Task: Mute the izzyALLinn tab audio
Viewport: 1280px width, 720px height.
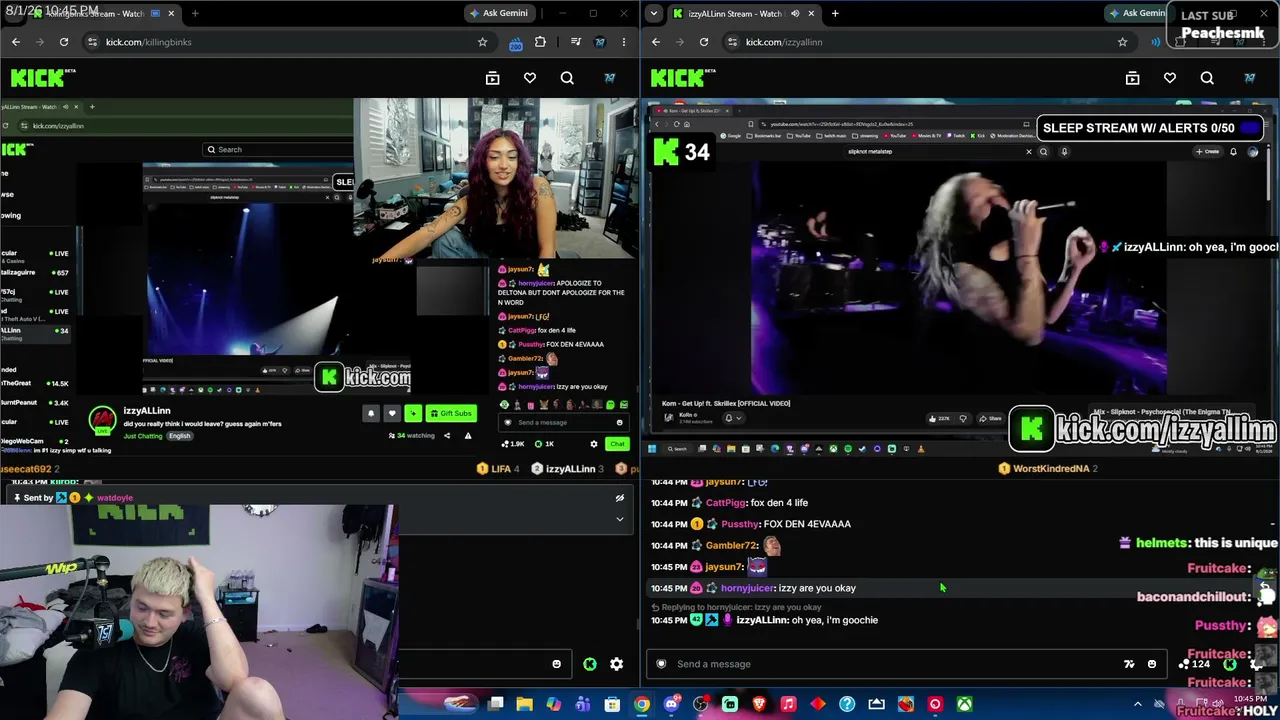Action: click(795, 14)
